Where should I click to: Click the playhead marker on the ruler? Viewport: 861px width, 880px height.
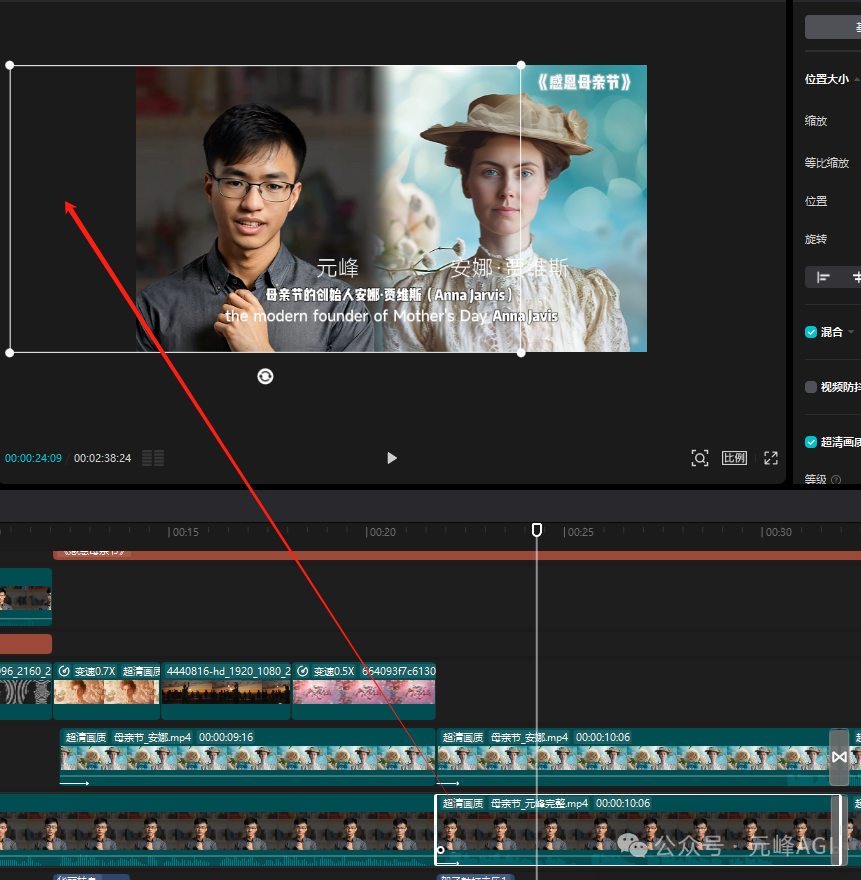click(537, 529)
